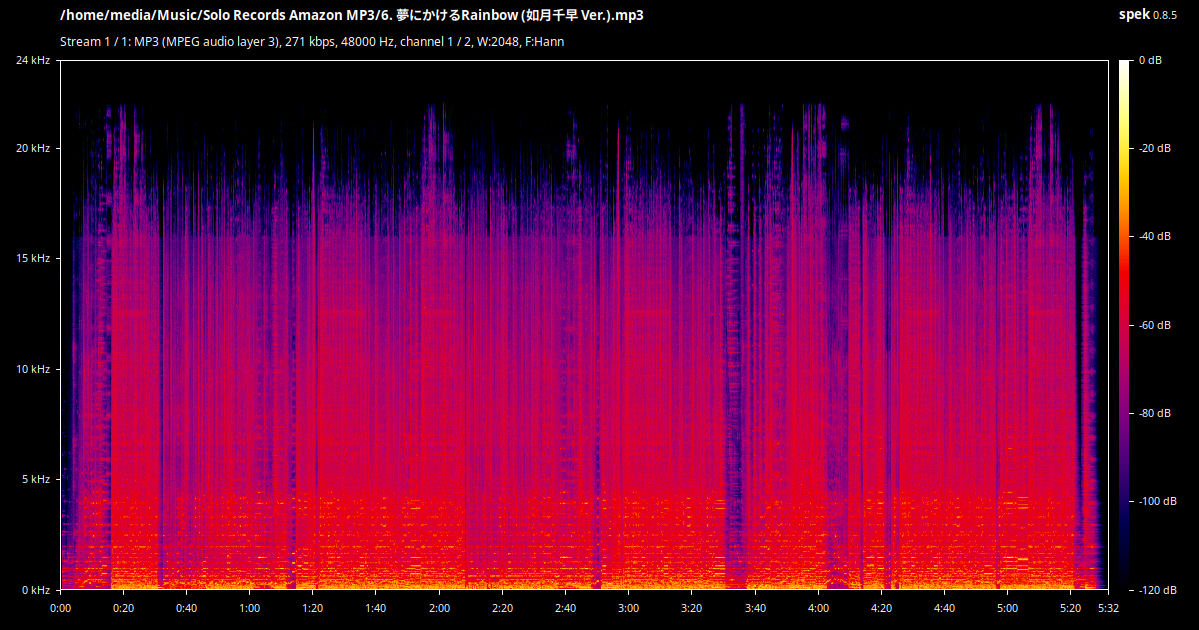The height and width of the screenshot is (630, 1199).
Task: Click the -20 dB scale label
Action: 1155,148
